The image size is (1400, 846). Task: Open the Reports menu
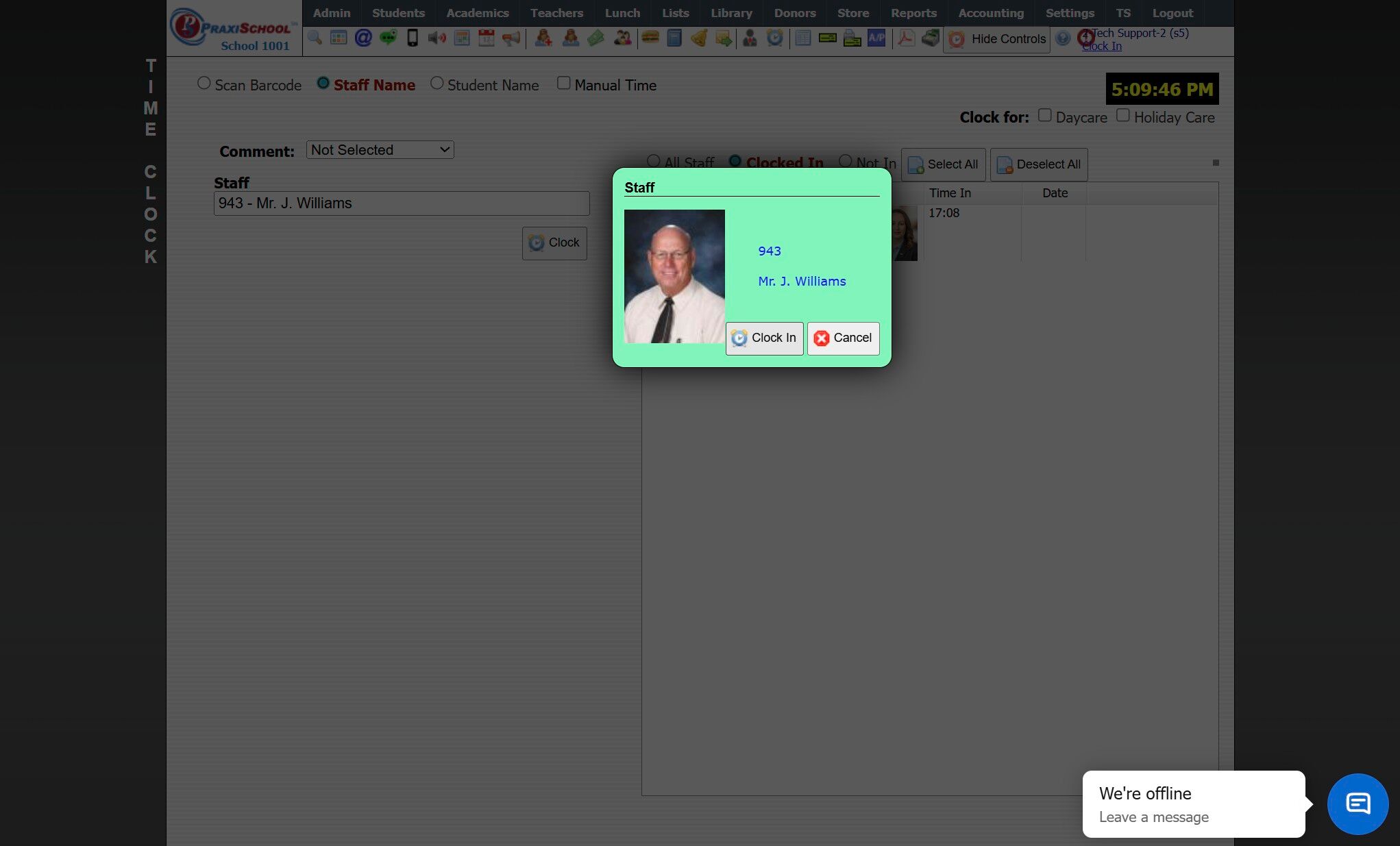coord(913,13)
